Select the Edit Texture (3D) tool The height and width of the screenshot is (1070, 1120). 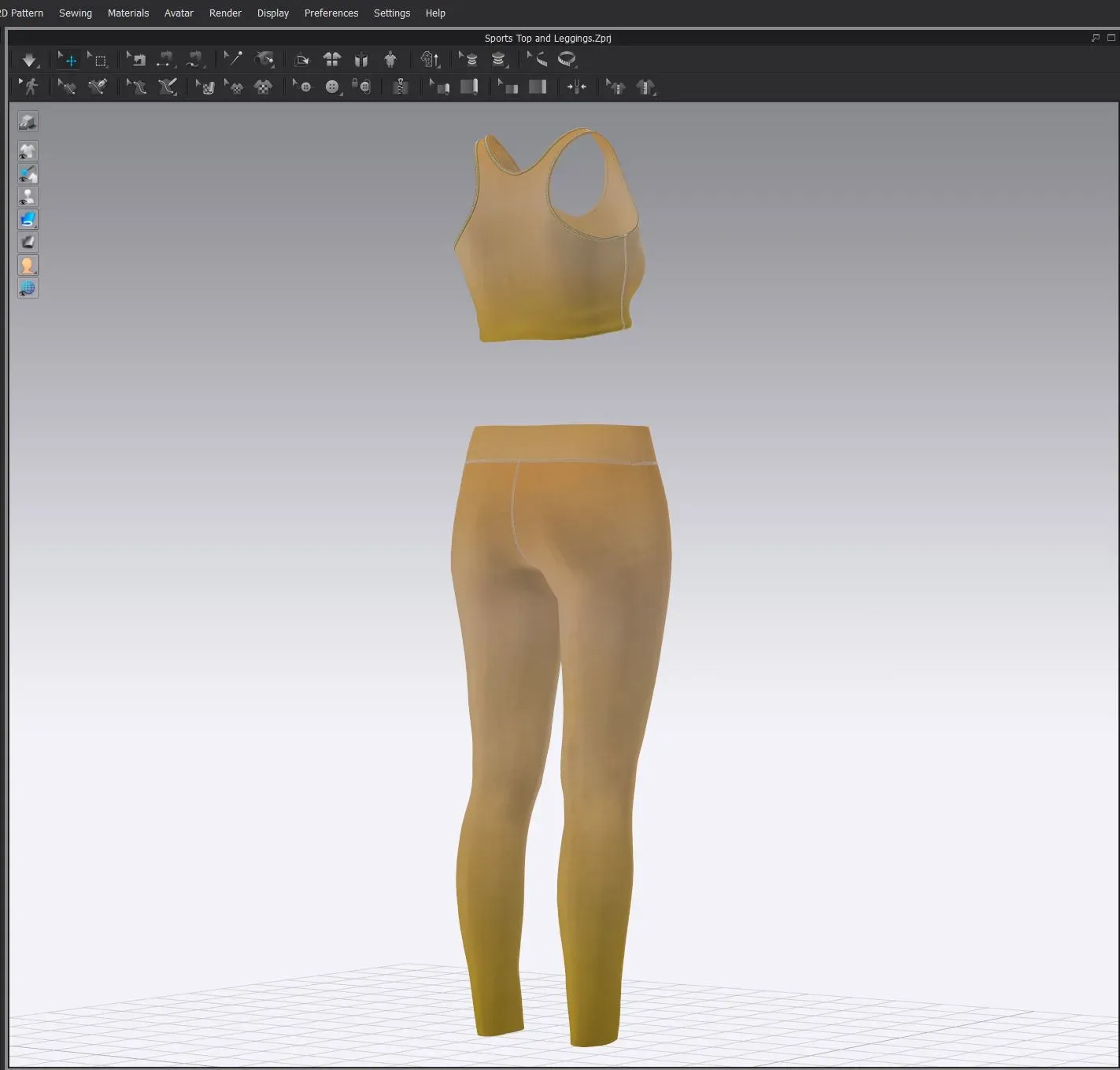click(205, 87)
